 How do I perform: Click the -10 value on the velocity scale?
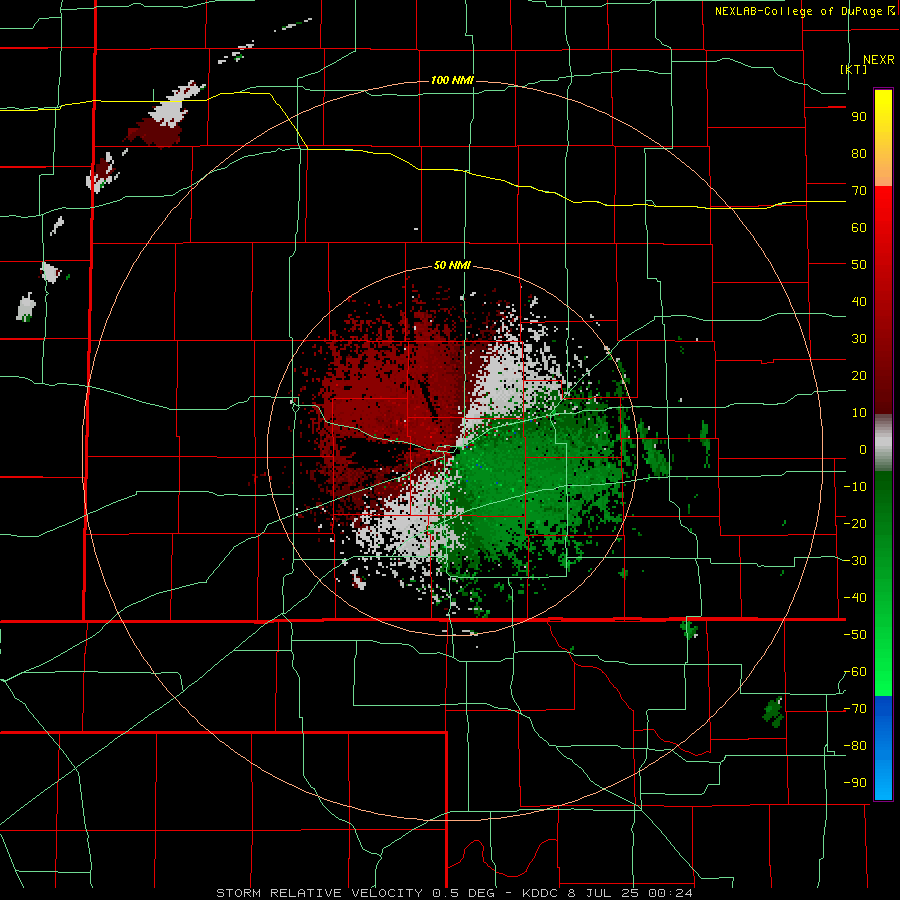pyautogui.click(x=855, y=487)
